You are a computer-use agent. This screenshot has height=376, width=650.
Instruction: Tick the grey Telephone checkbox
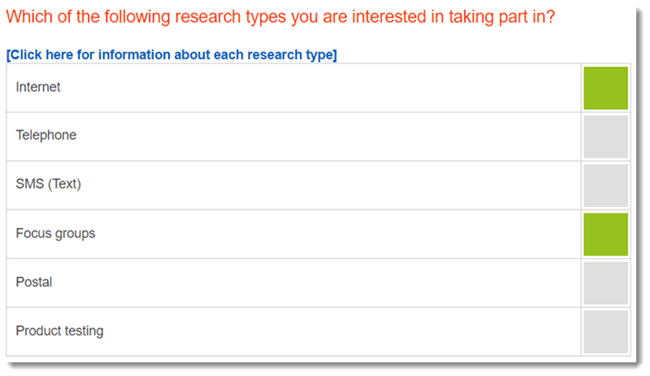tap(605, 136)
